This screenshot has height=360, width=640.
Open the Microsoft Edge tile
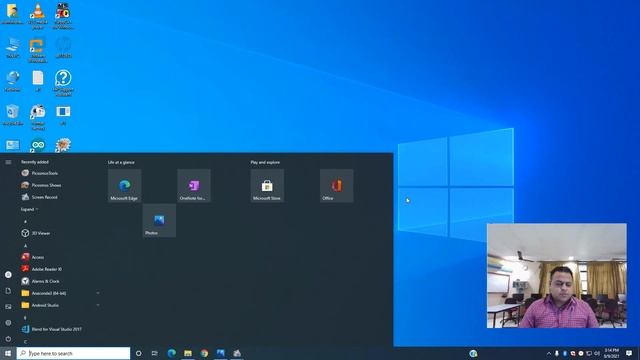[124, 186]
